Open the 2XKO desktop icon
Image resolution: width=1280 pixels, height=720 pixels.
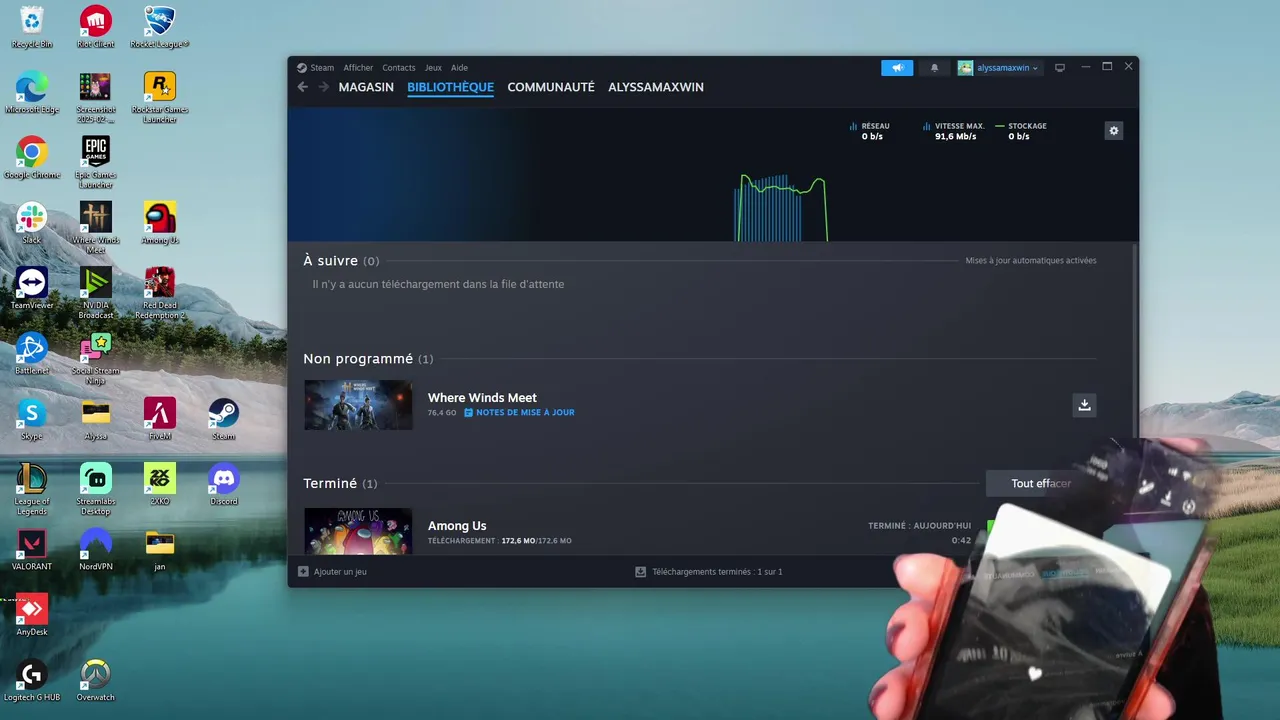pyautogui.click(x=160, y=484)
